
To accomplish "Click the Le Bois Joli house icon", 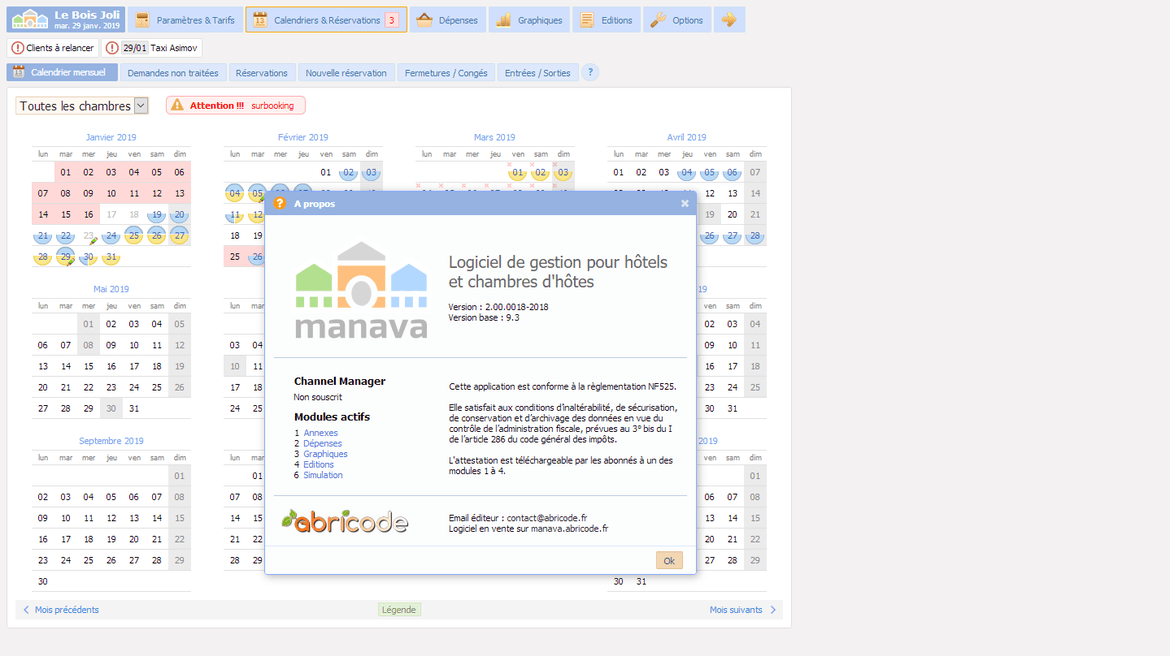I will (x=29, y=19).
